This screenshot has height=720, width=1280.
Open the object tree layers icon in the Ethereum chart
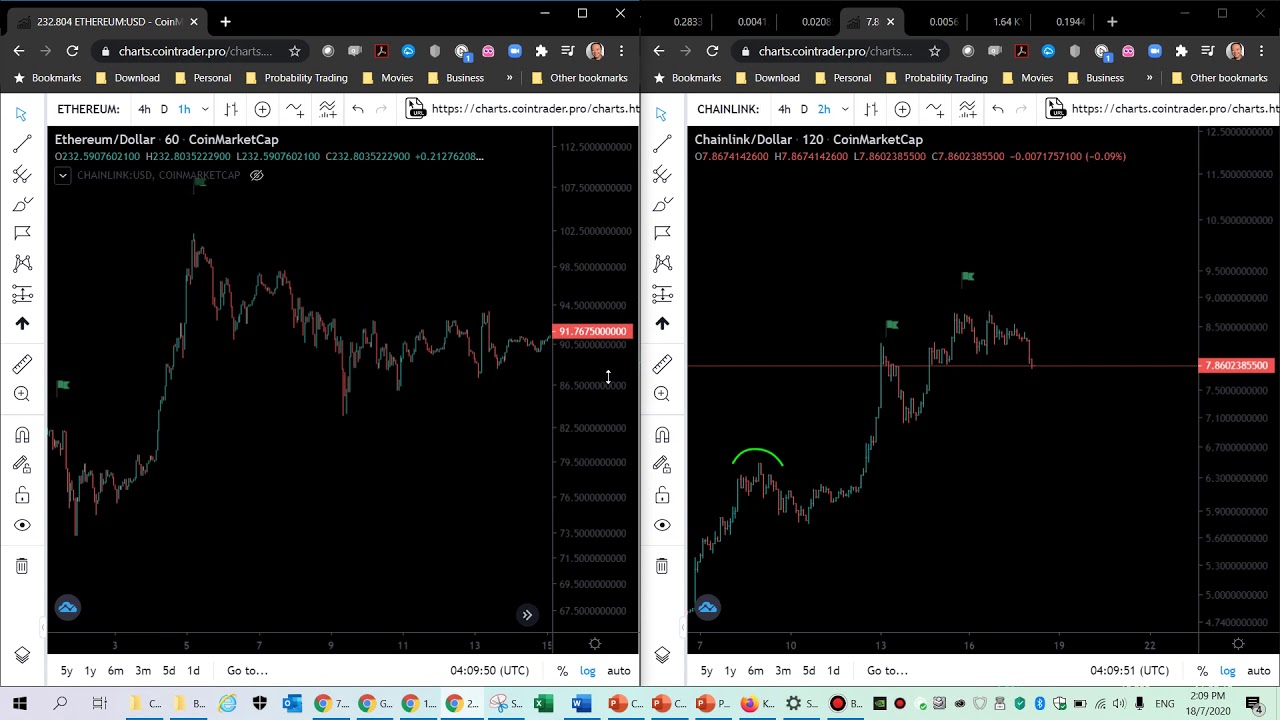(22, 655)
